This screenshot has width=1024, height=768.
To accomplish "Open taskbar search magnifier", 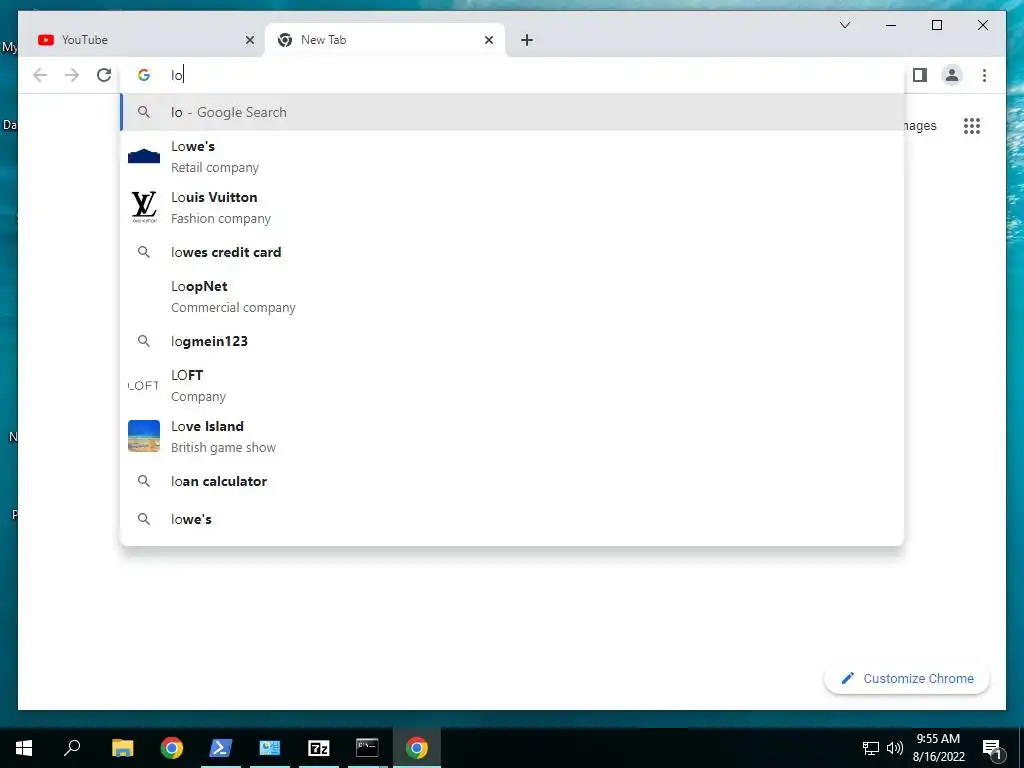I will [x=72, y=748].
